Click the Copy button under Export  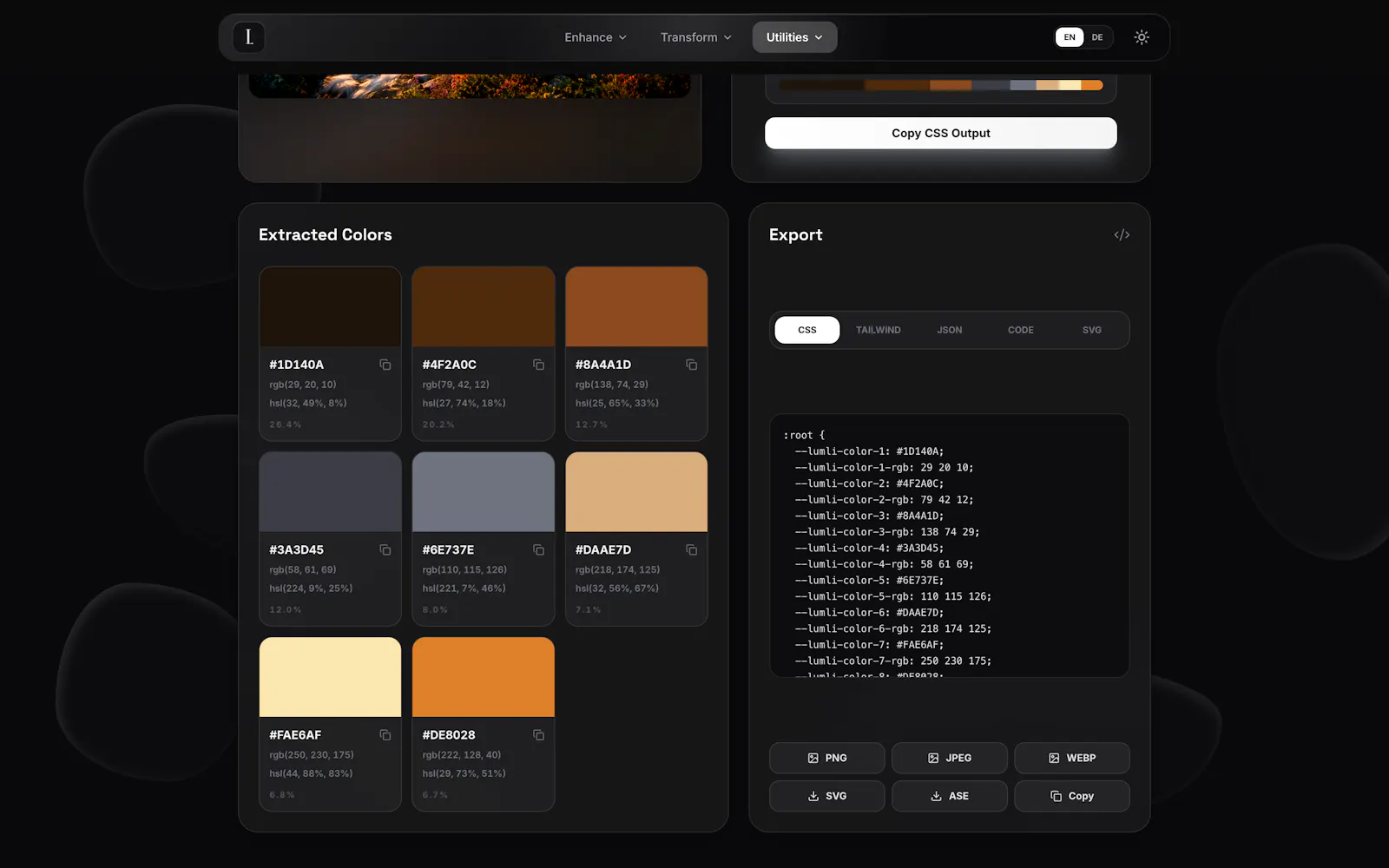point(1072,796)
